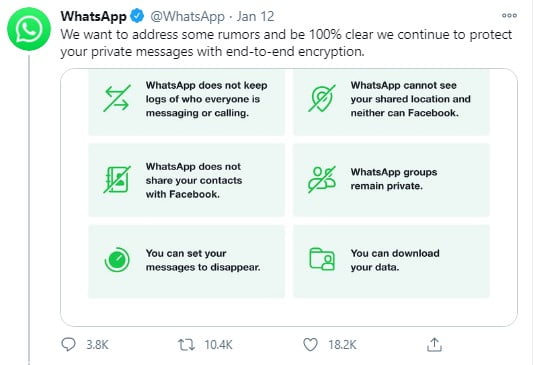Viewport: 535px width, 365px height.
Task: Click the 10.4K retweets count
Action: tap(218, 345)
